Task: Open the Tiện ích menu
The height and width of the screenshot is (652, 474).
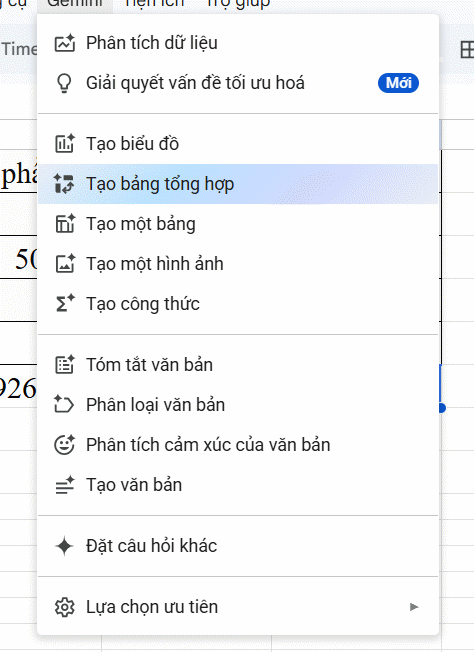Action: coord(154,4)
